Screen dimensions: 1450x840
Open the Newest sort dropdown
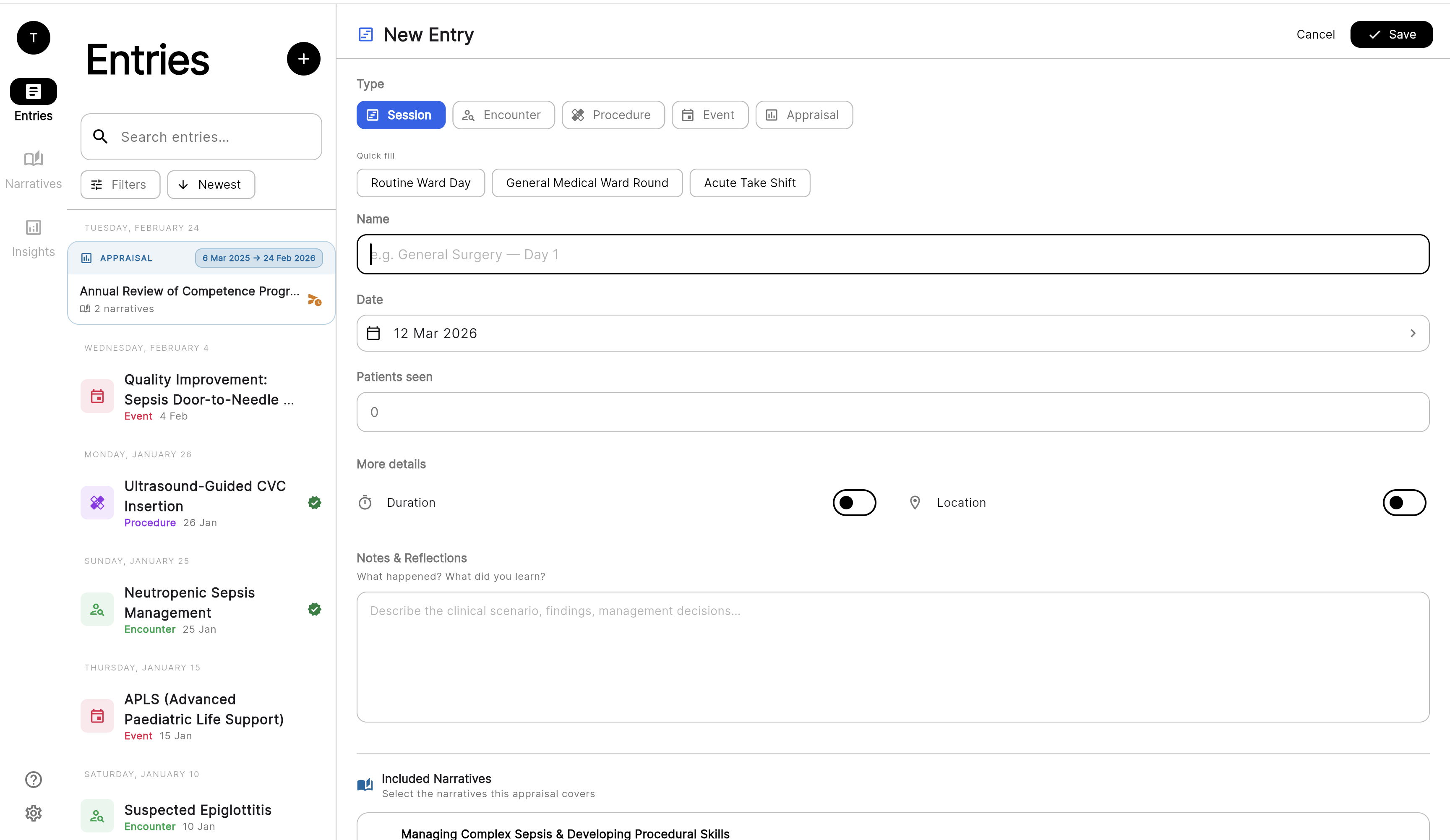click(211, 185)
